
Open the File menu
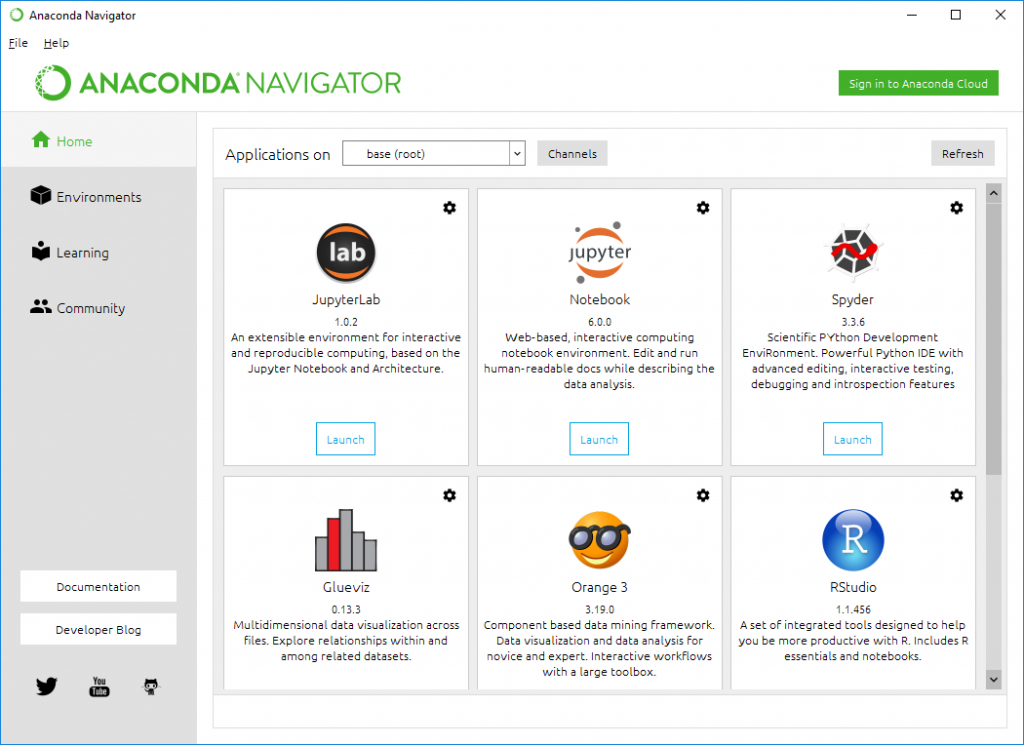click(x=18, y=43)
